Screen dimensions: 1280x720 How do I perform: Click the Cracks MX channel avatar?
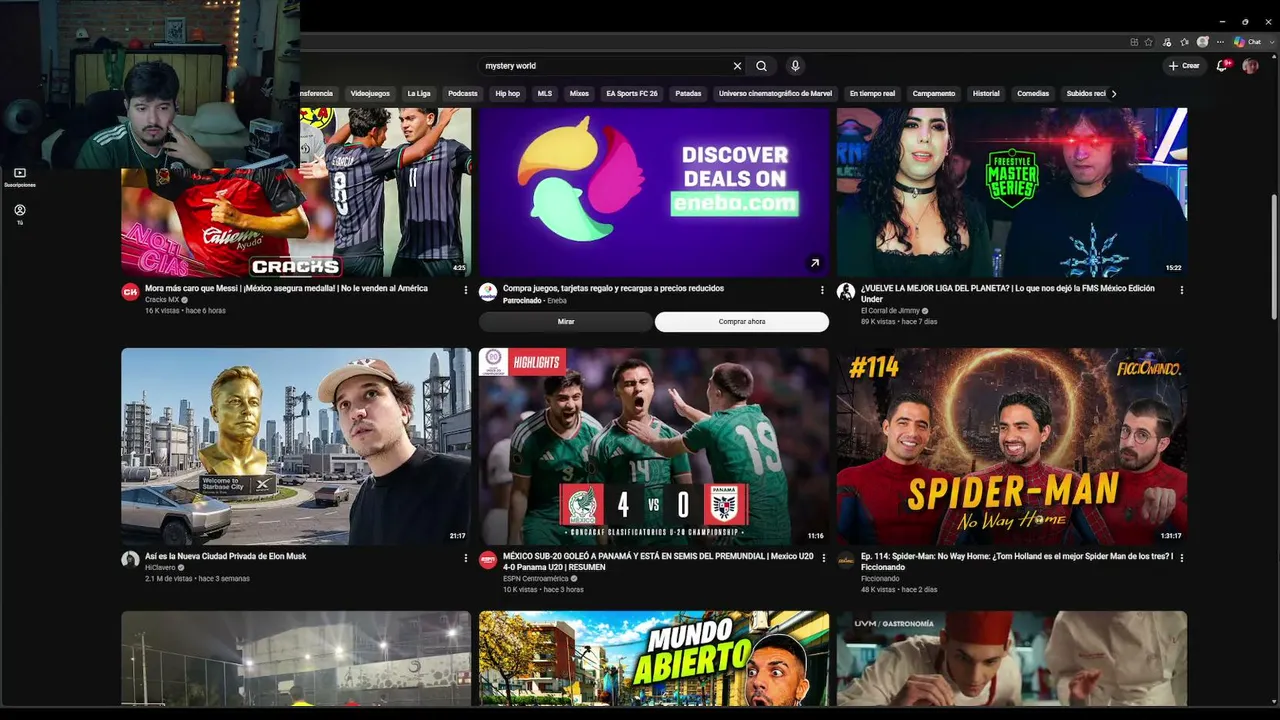coord(130,292)
